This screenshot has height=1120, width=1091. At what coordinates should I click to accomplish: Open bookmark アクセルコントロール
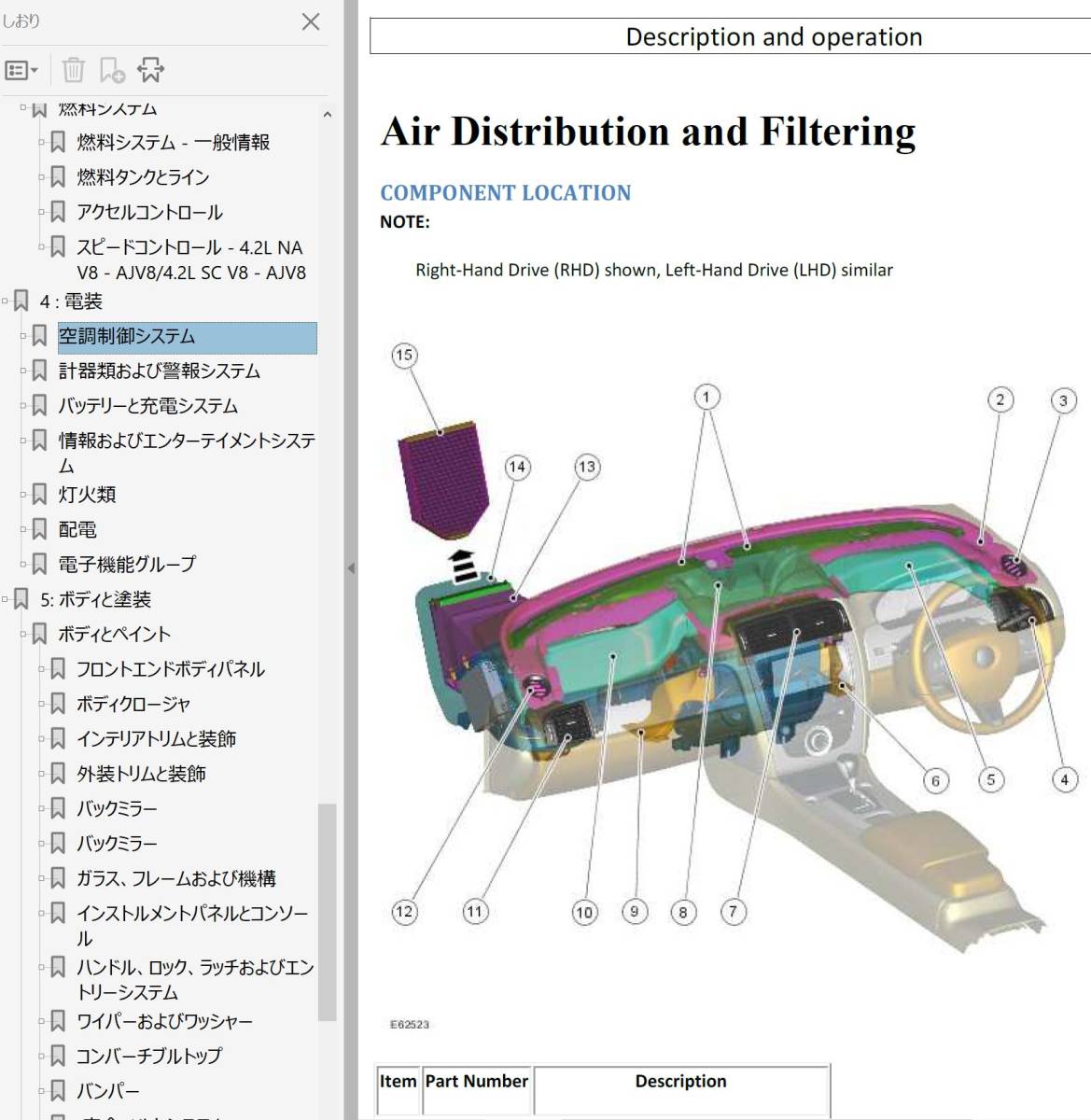click(x=149, y=212)
